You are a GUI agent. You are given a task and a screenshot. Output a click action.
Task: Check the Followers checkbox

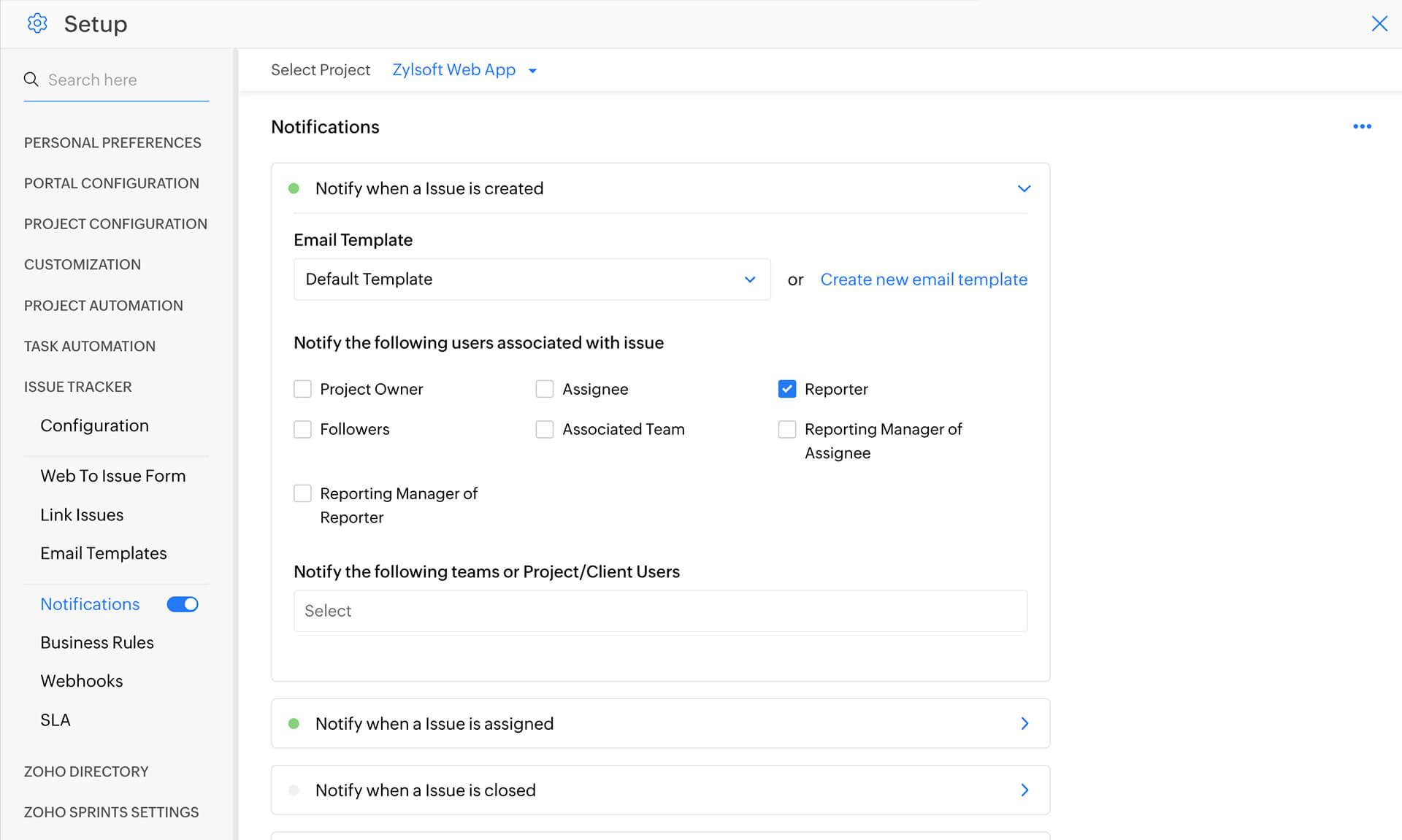(x=302, y=429)
